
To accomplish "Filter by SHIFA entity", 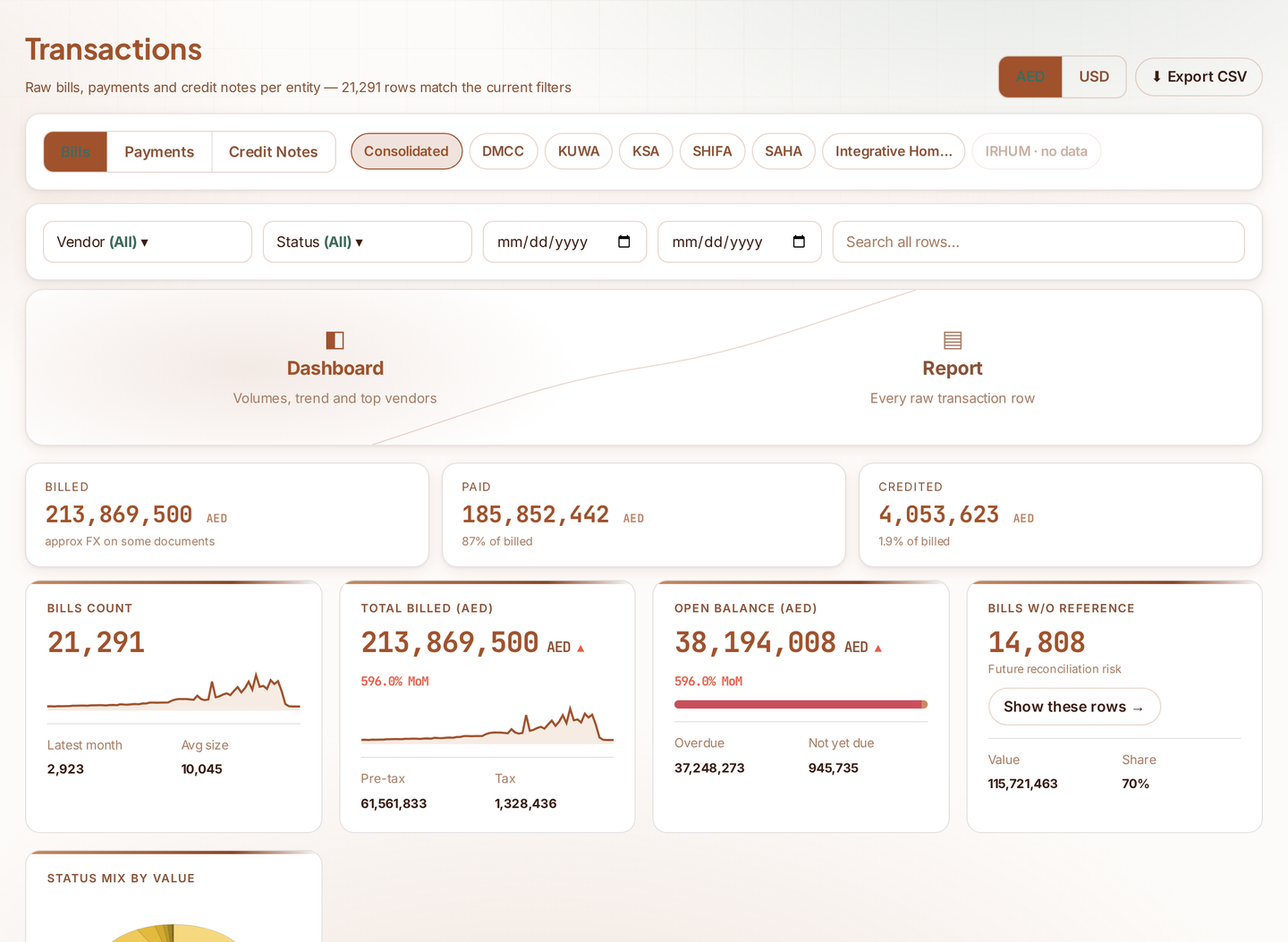I will point(712,151).
